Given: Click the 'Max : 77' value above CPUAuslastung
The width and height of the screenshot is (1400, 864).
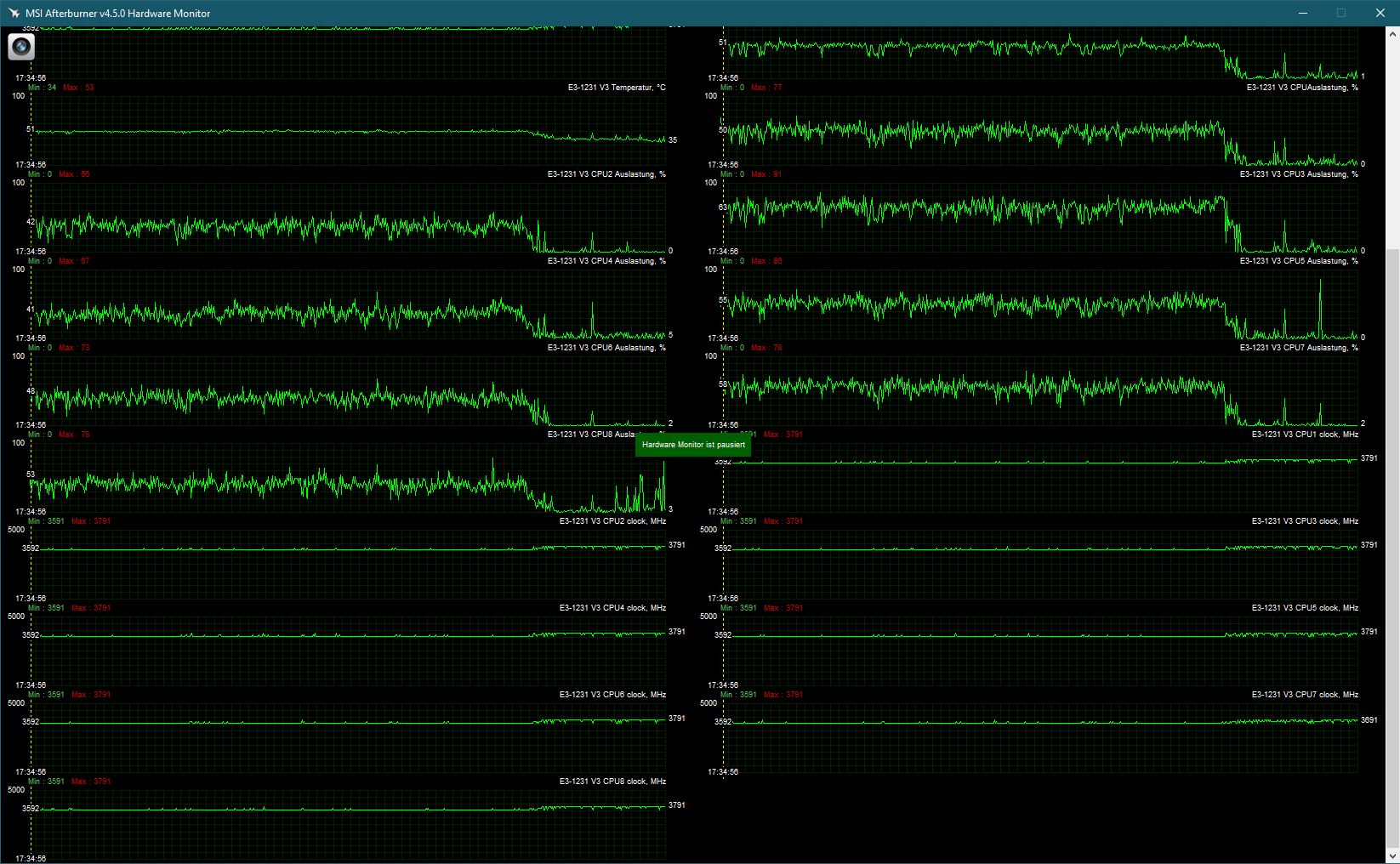Looking at the screenshot, I should point(766,88).
